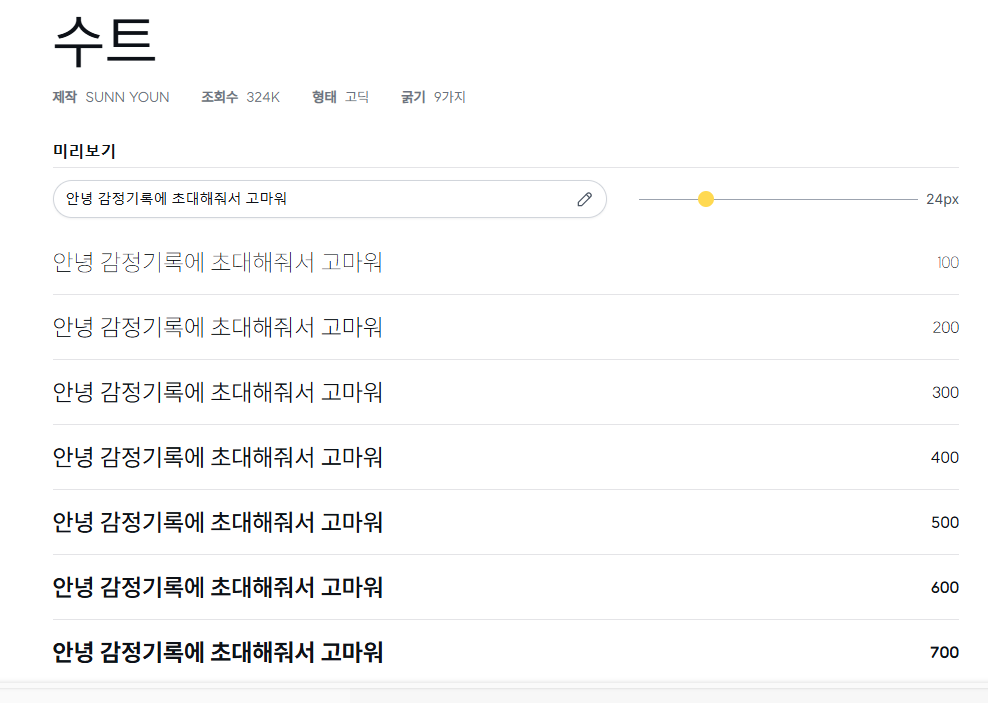Image resolution: width=988 pixels, height=703 pixels.
Task: Click the pencil edit icon in preview field
Action: click(x=584, y=199)
